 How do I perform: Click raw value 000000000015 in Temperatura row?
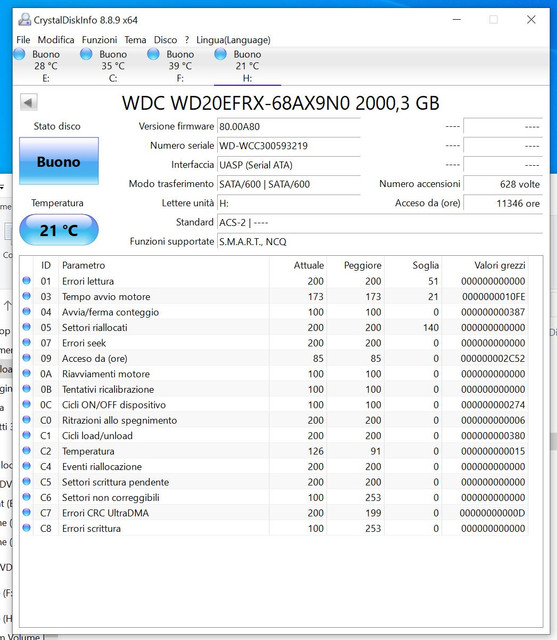coord(493,451)
